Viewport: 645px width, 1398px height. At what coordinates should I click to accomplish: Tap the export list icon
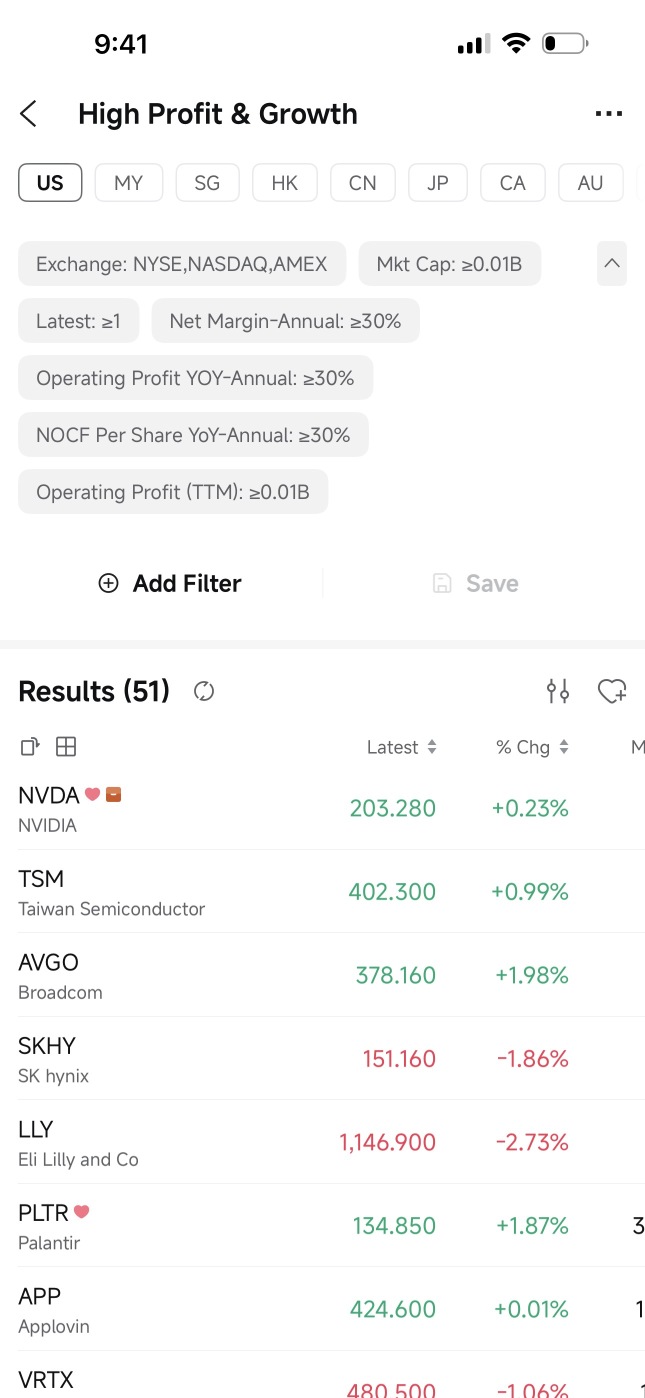[30, 746]
